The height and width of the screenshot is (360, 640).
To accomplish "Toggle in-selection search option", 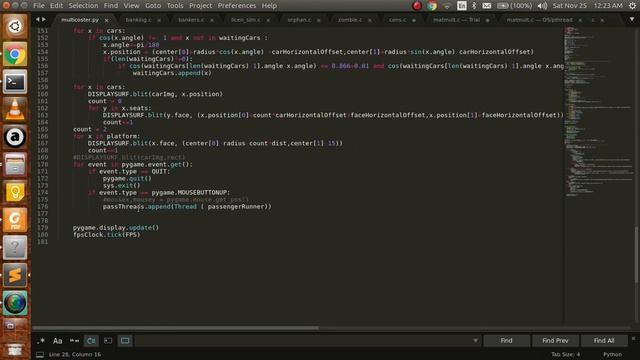I will click(108, 340).
